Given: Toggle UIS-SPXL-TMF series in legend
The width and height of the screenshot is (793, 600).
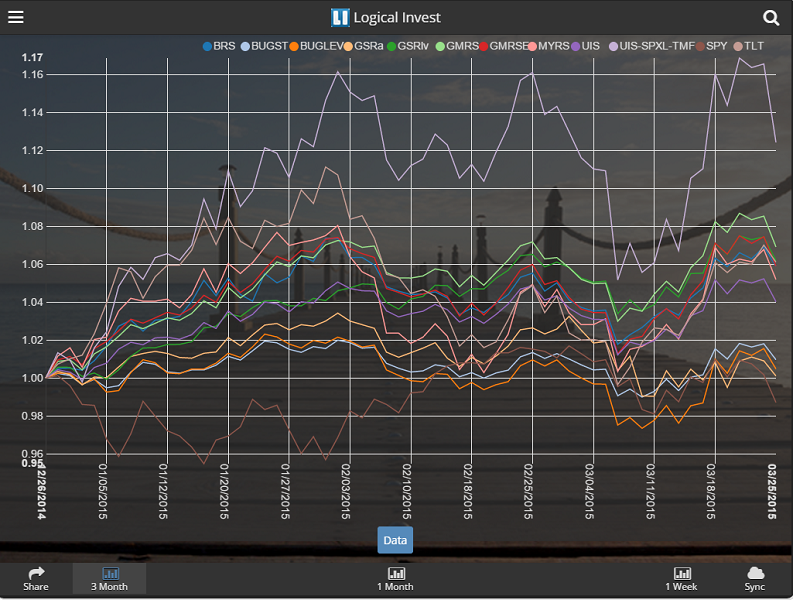Looking at the screenshot, I should (651, 46).
